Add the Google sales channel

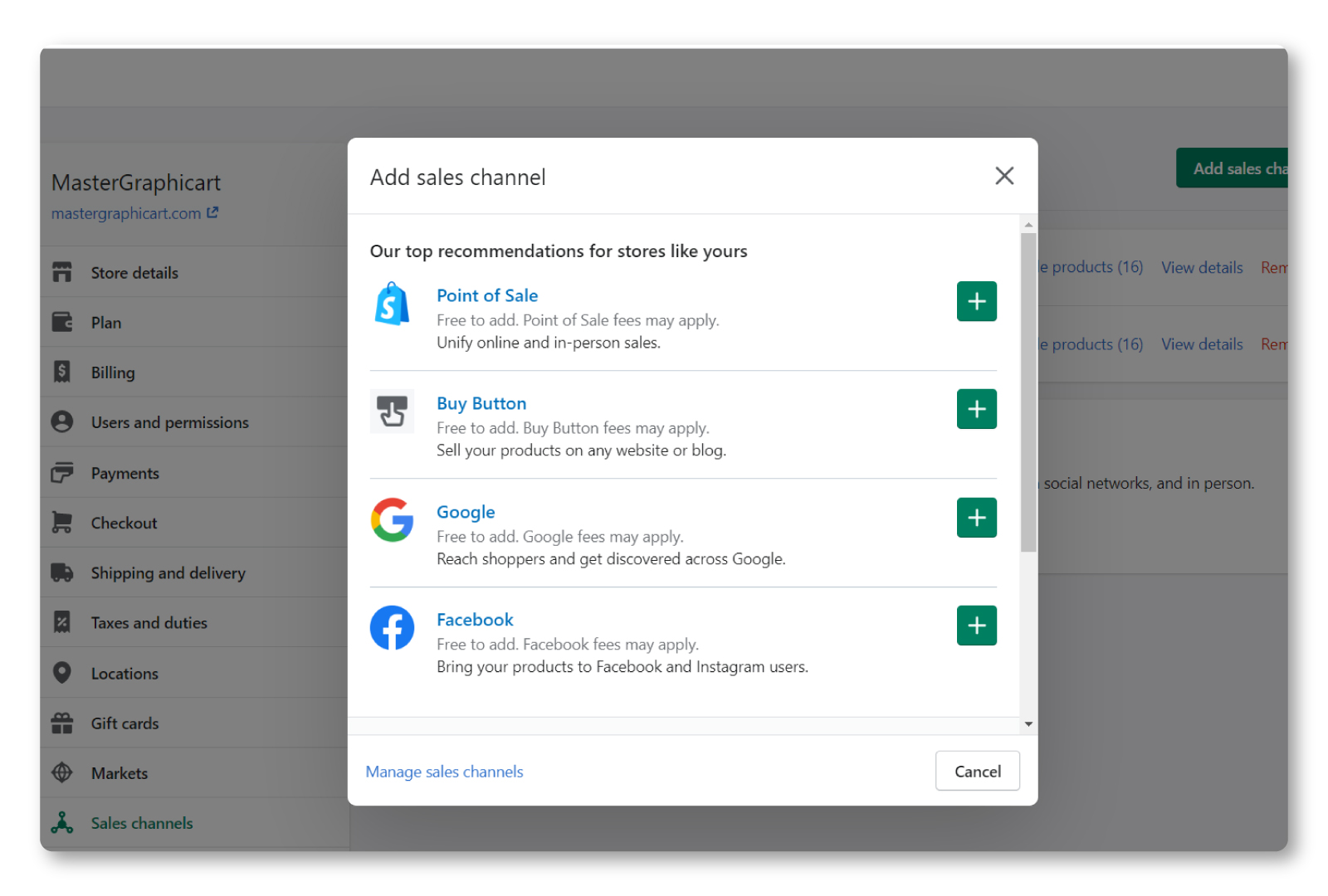tap(976, 518)
